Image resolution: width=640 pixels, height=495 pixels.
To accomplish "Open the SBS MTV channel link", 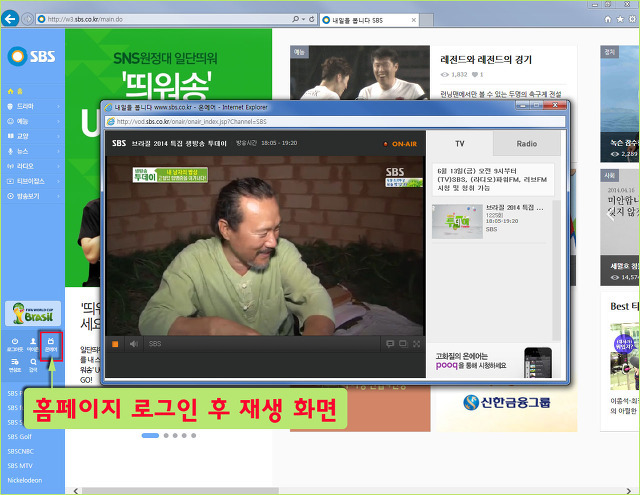I will tap(20, 466).
